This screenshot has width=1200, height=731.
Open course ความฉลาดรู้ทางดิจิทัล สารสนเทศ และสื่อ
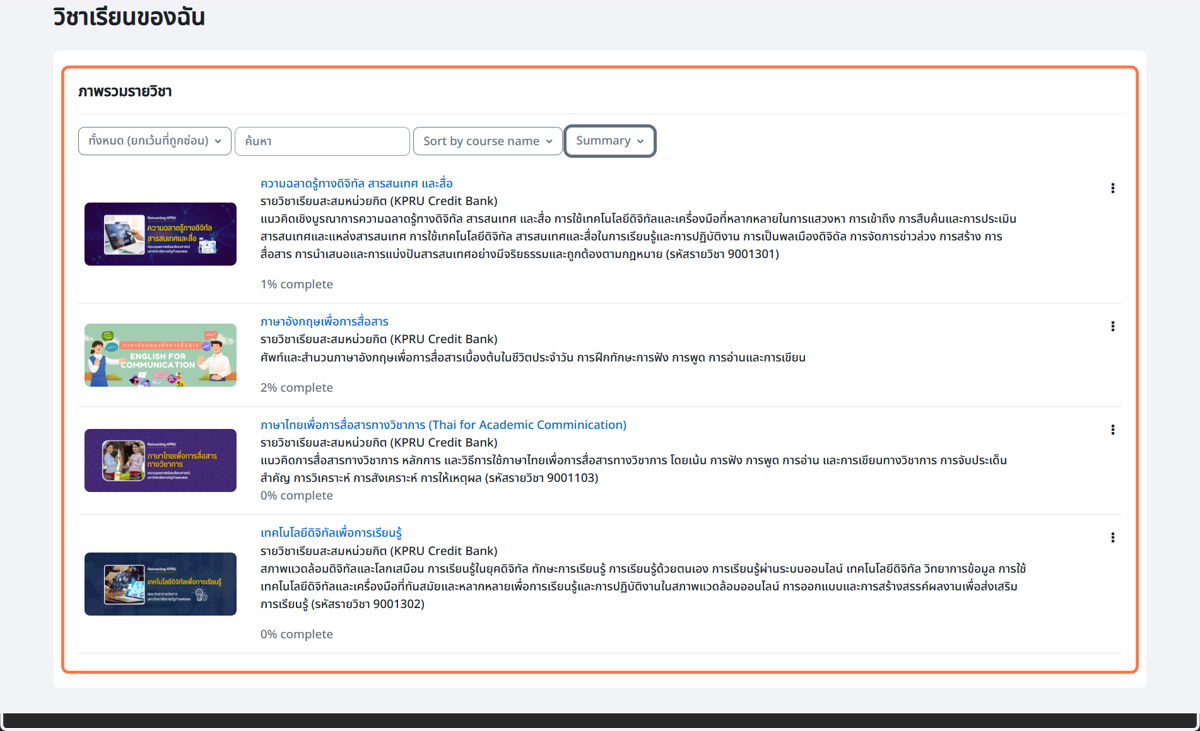coord(357,184)
